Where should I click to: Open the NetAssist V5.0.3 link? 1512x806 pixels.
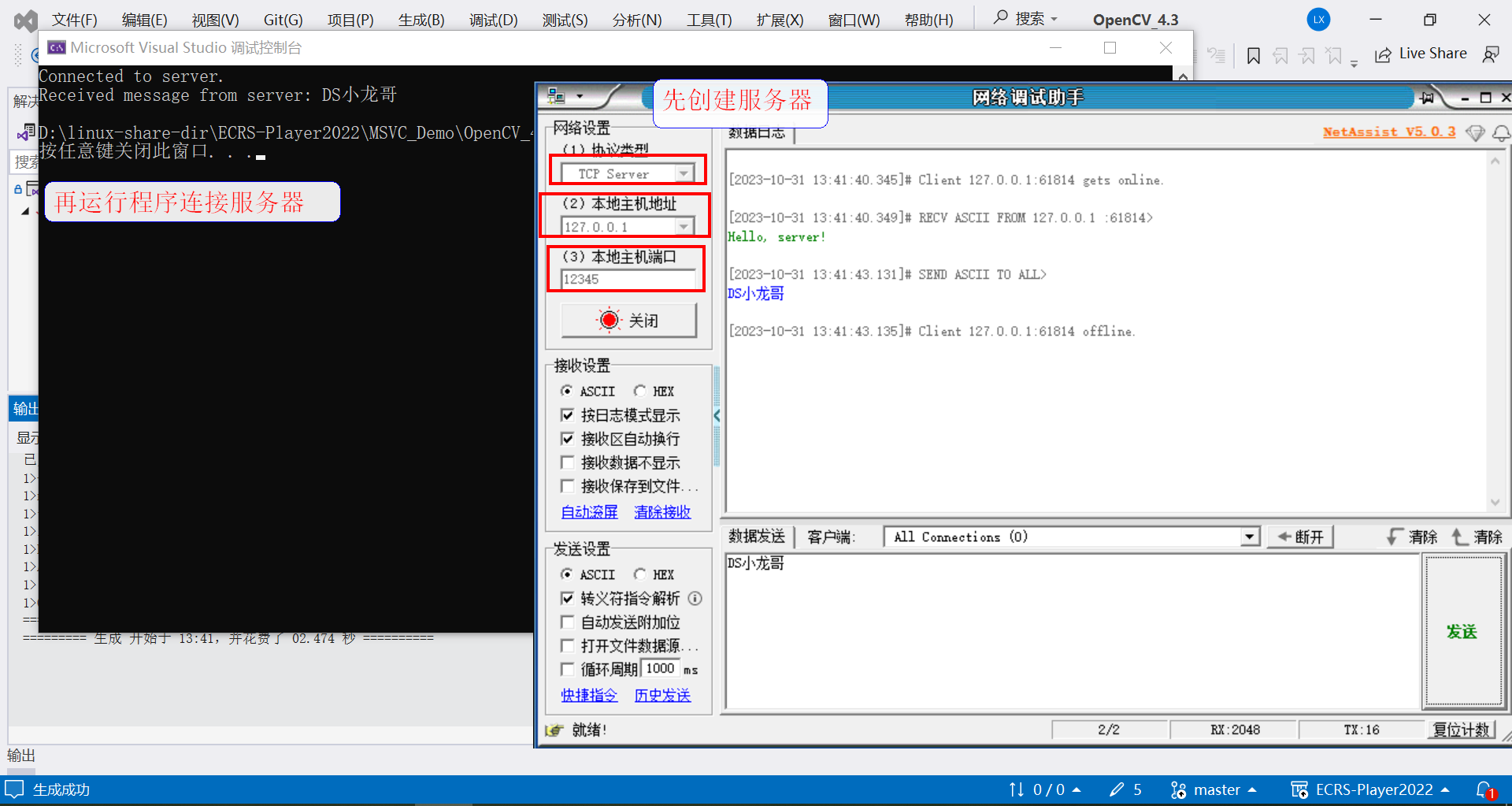pos(1388,132)
